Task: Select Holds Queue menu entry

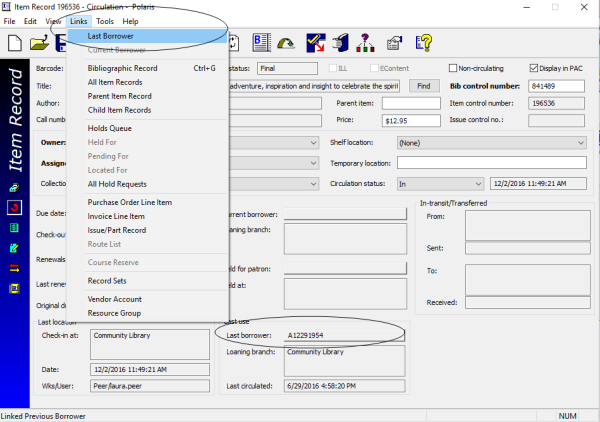Action: [x=148, y=128]
